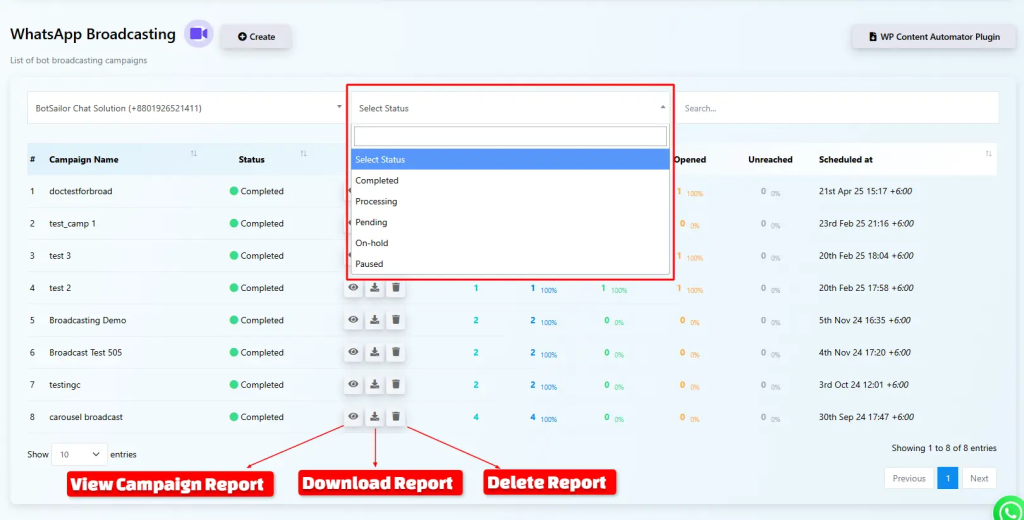Image resolution: width=1024 pixels, height=520 pixels.
Task: Select page 1 in pagination
Action: (948, 478)
